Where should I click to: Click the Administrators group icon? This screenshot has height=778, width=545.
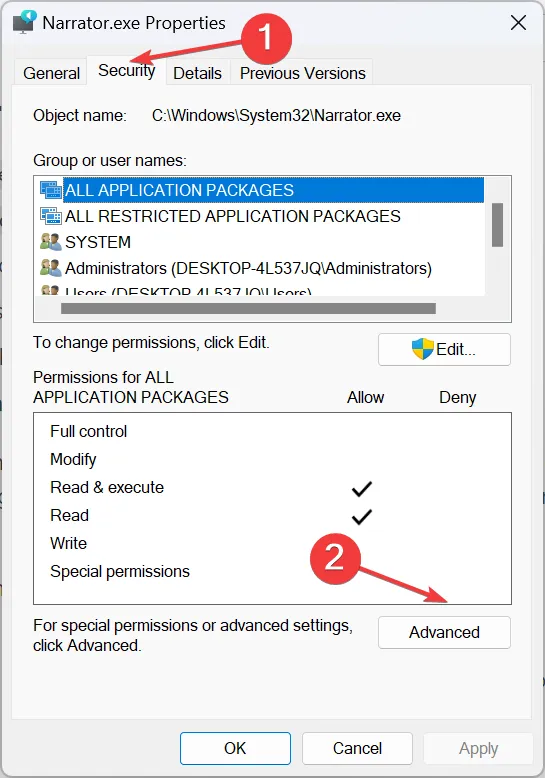(x=51, y=268)
